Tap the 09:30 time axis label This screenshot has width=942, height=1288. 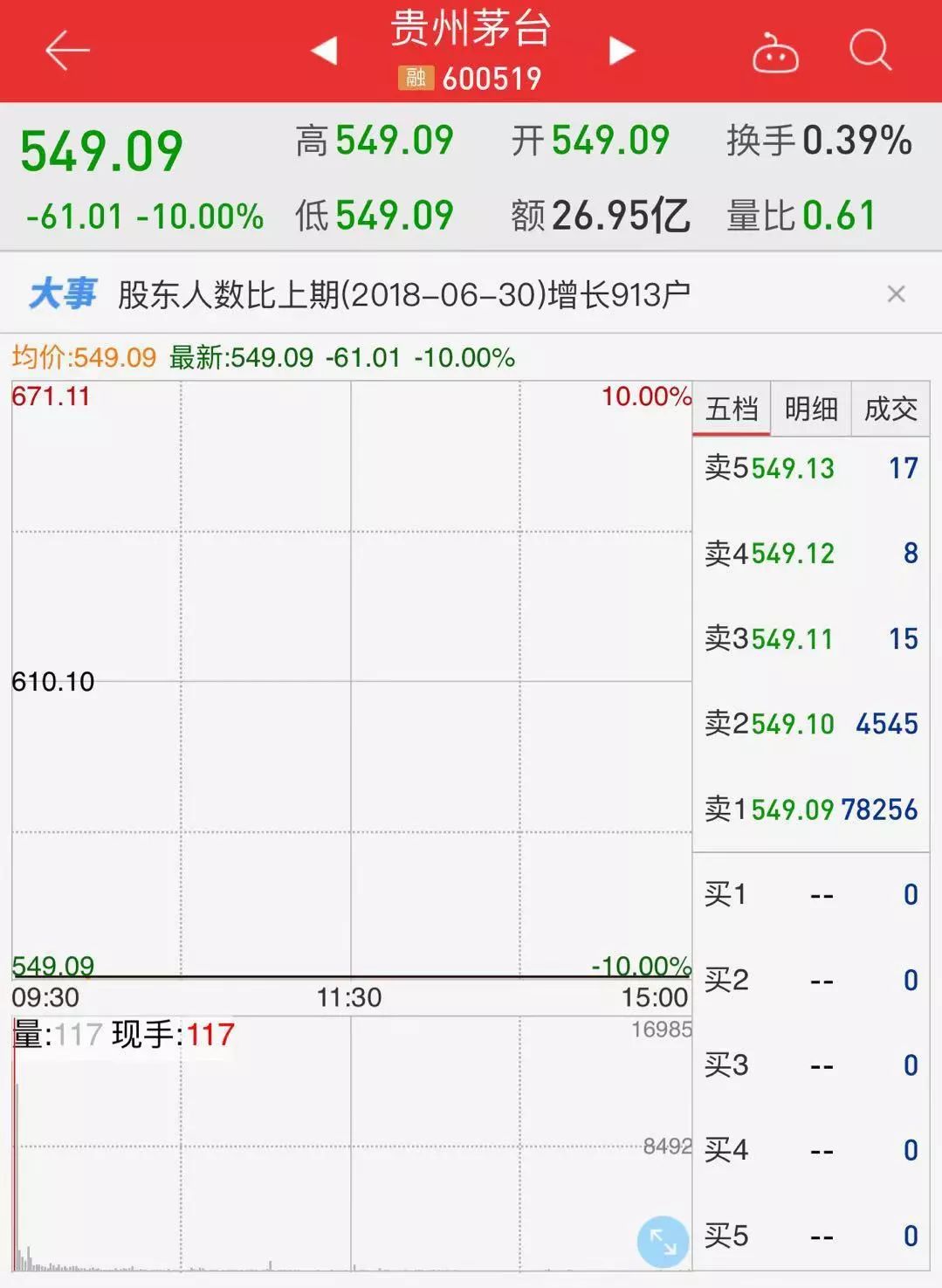click(45, 997)
